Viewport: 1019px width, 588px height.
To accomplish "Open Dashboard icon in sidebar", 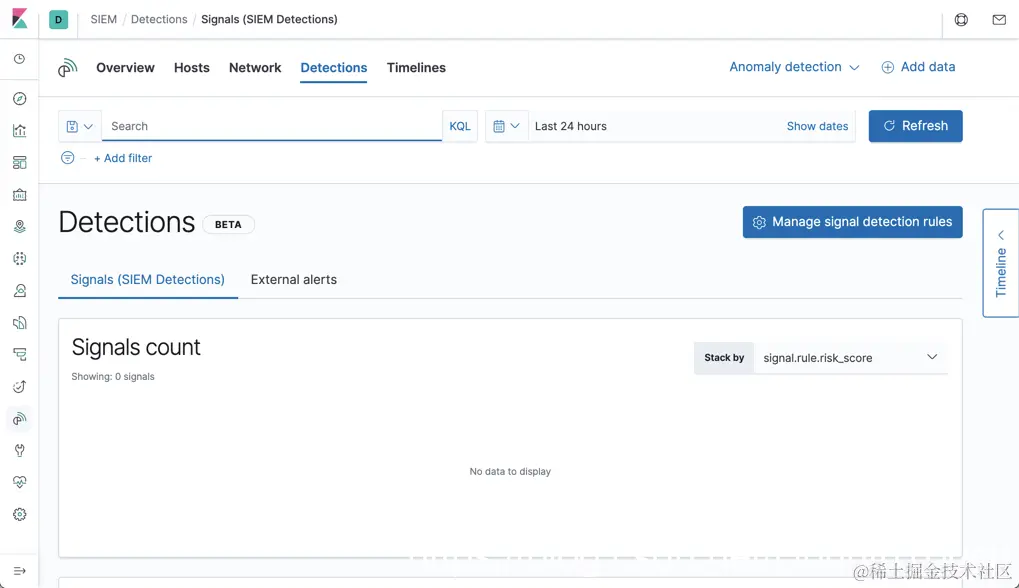I will (19, 162).
